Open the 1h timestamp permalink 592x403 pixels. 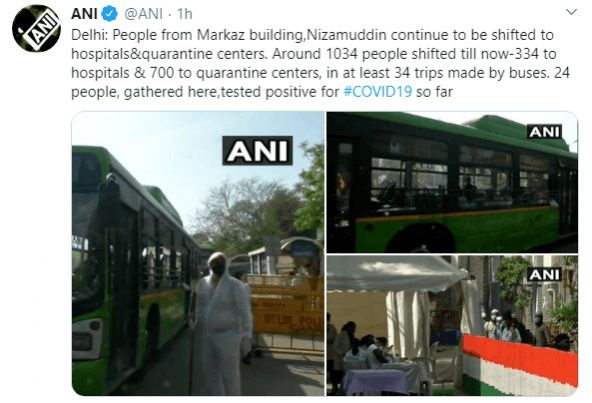(185, 14)
